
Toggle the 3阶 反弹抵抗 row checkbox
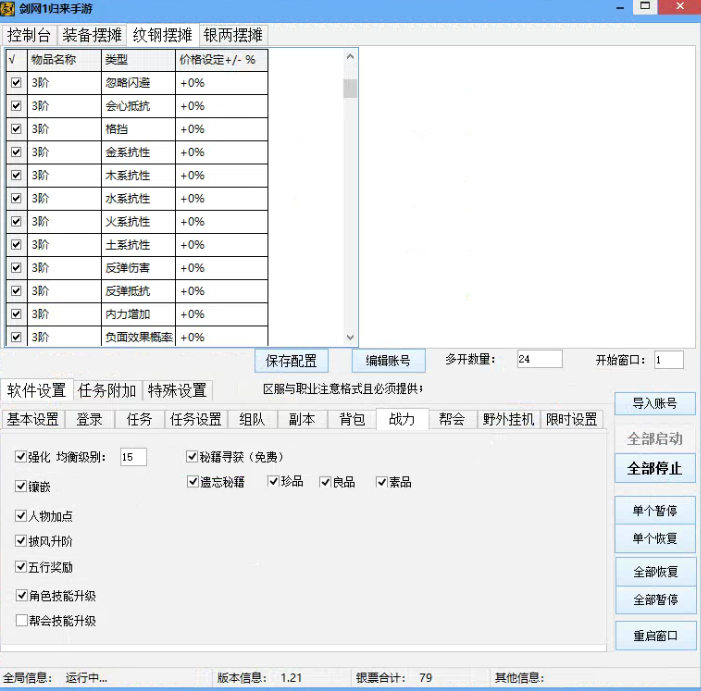pyautogui.click(x=17, y=291)
